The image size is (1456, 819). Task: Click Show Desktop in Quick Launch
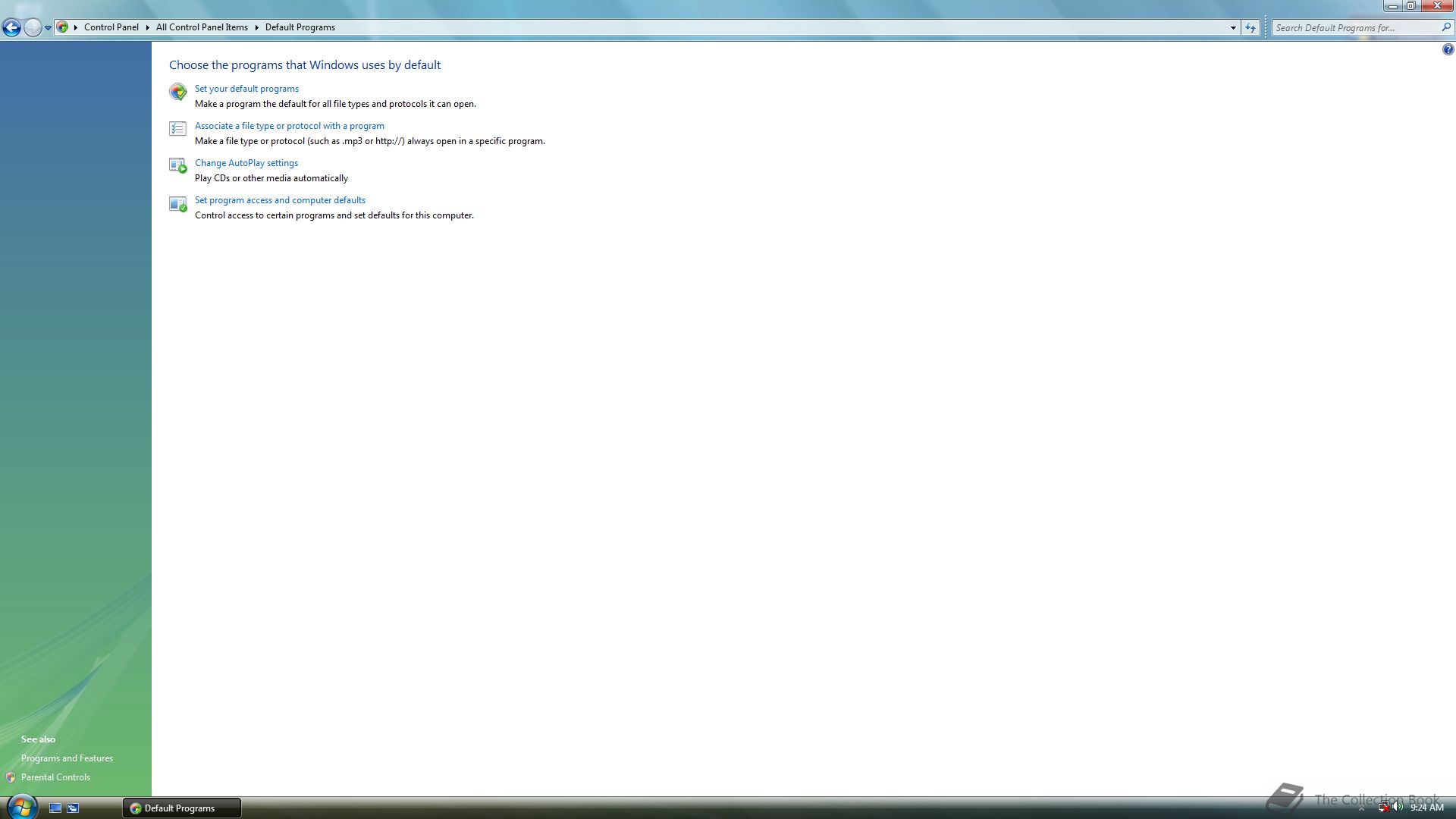click(x=55, y=808)
